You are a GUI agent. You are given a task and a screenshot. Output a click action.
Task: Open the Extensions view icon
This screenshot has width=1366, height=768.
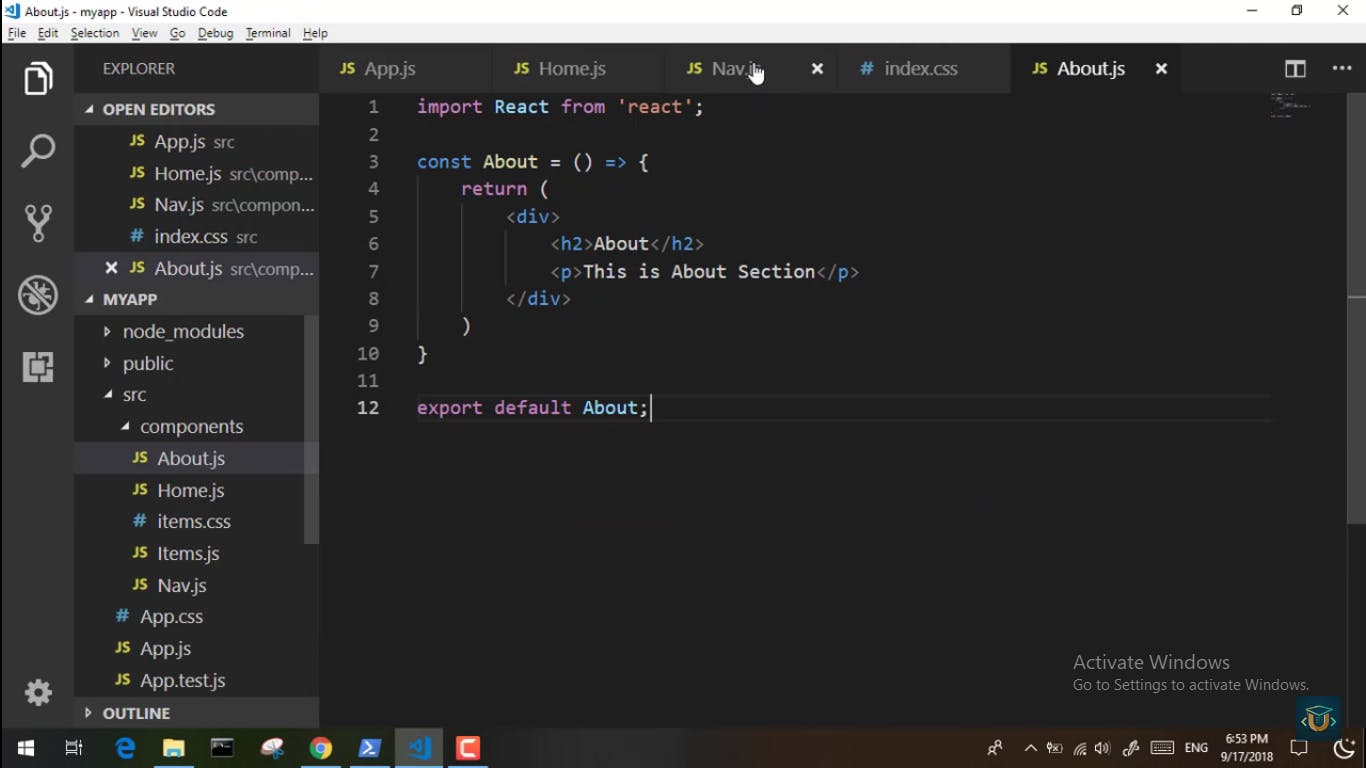point(38,367)
